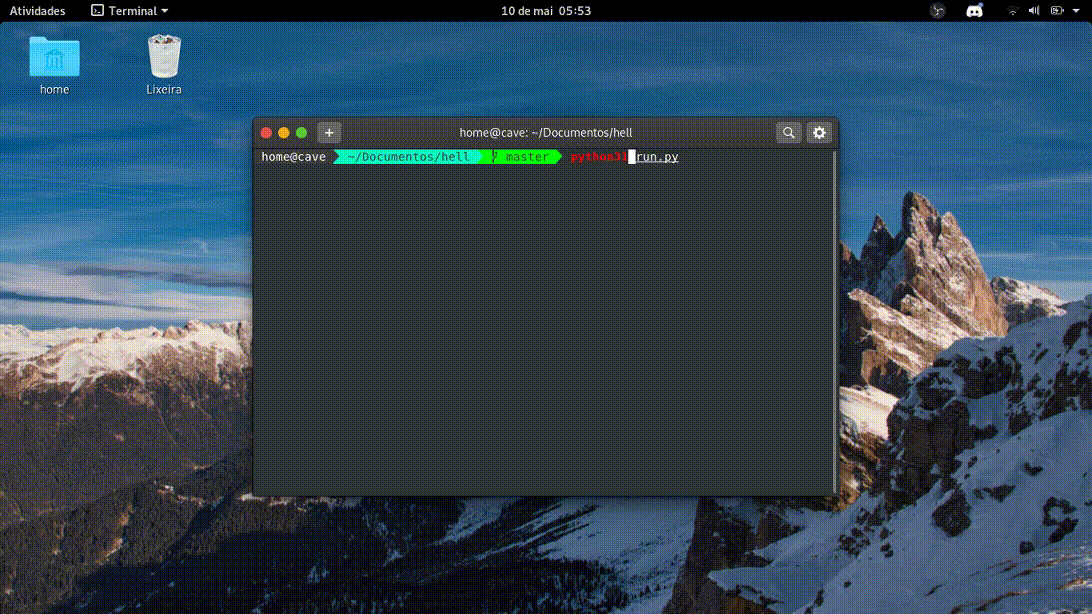
Task: Open the clock showing 10 de mai 05:53
Action: [x=546, y=10]
